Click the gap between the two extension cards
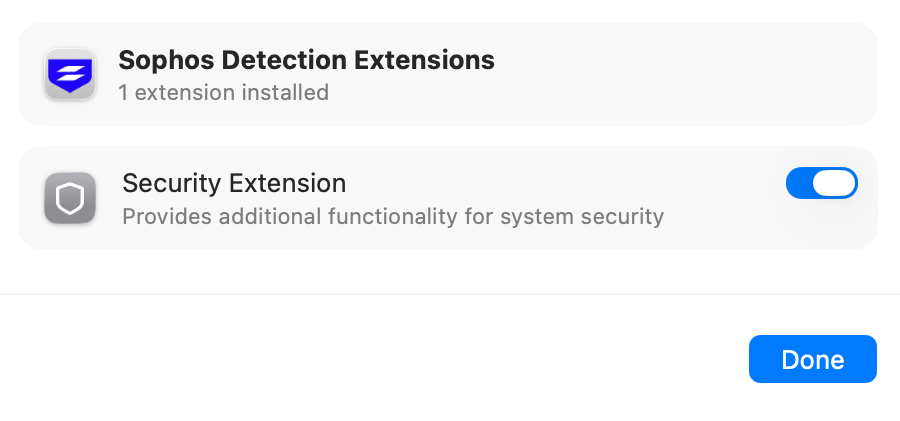The image size is (900, 421). 450,136
